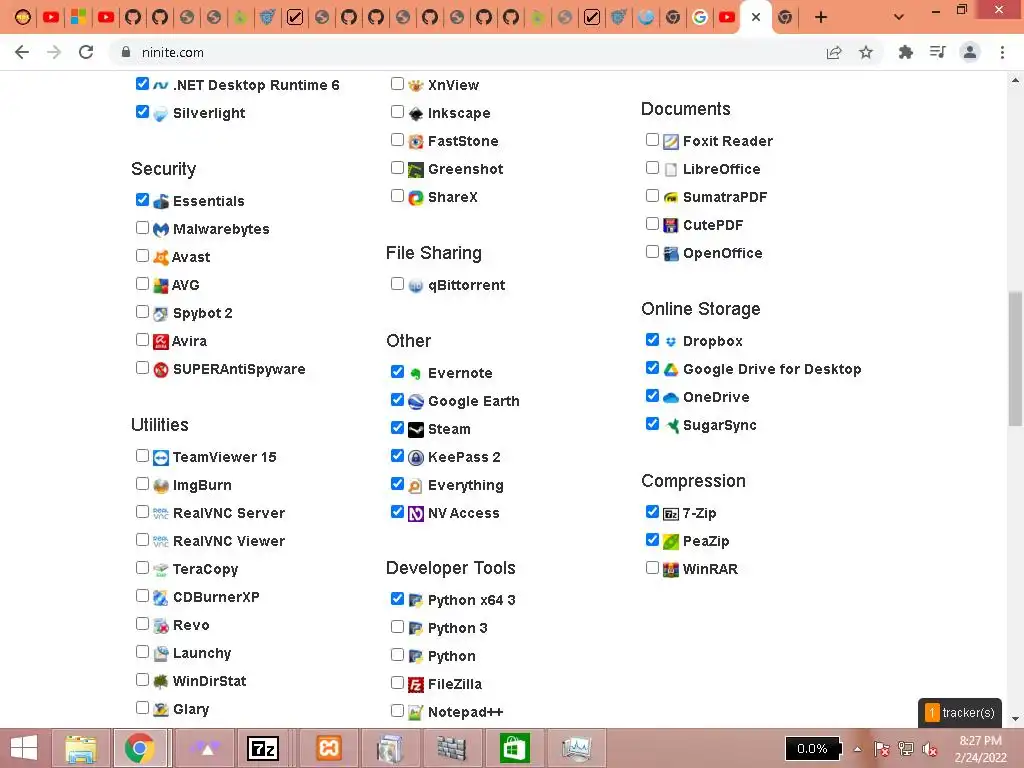Screen dimensions: 1024x768
Task: Click the TeamViewer 15 icon
Action: coord(161,457)
